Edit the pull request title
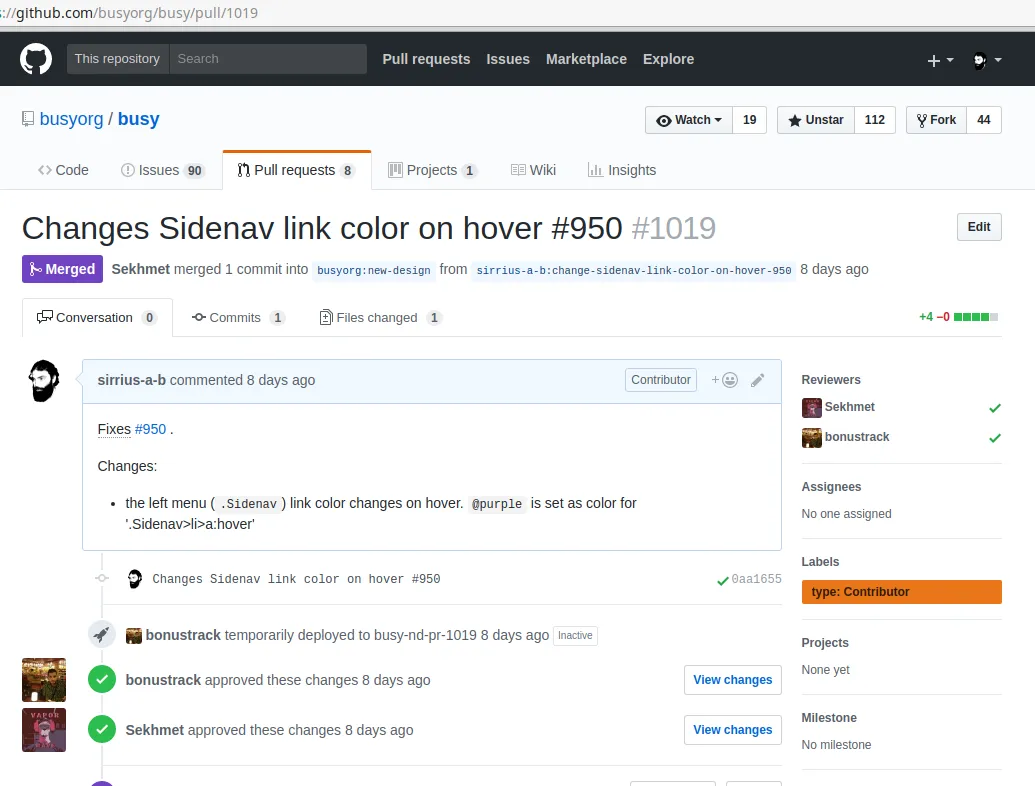 click(x=979, y=227)
